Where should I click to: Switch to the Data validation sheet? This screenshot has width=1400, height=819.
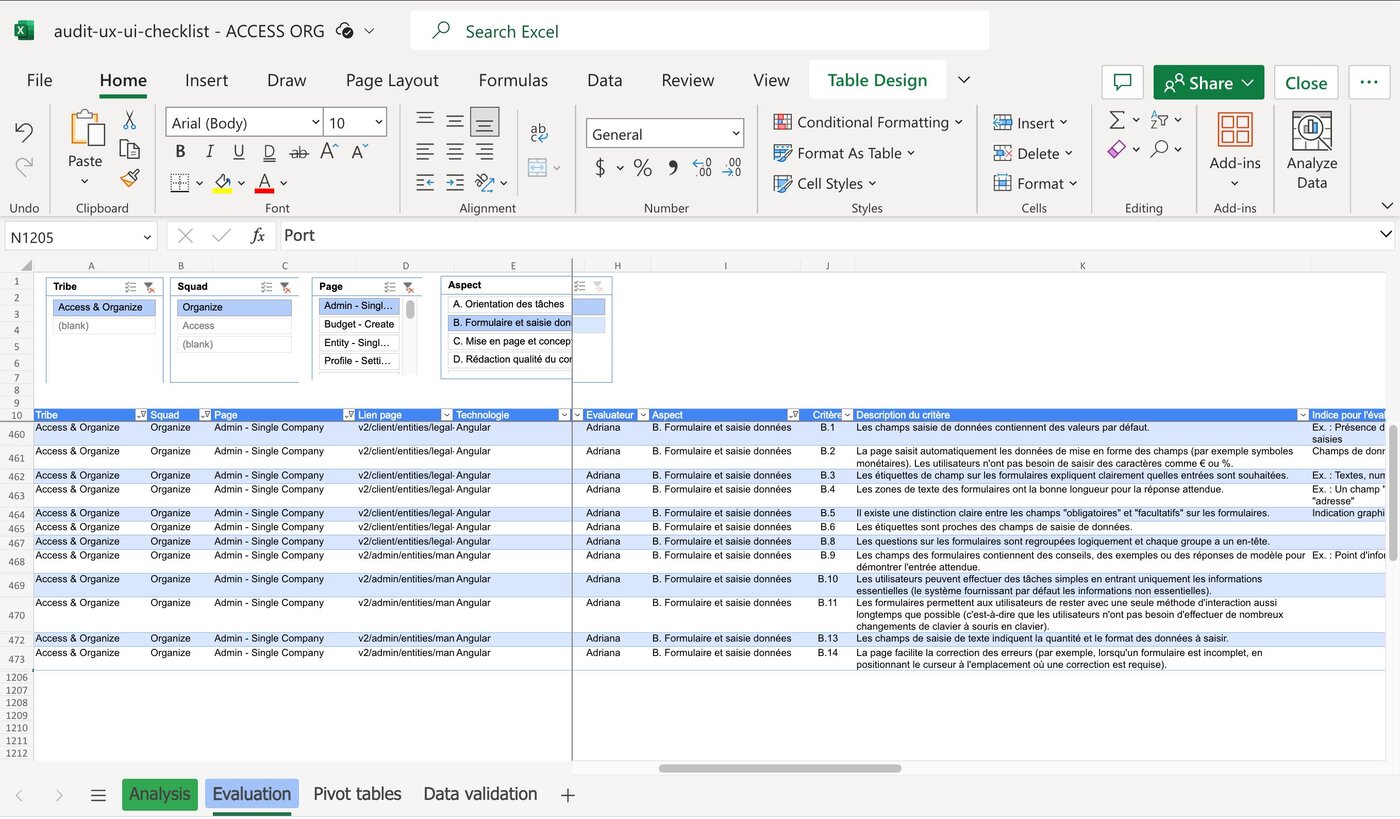click(480, 794)
